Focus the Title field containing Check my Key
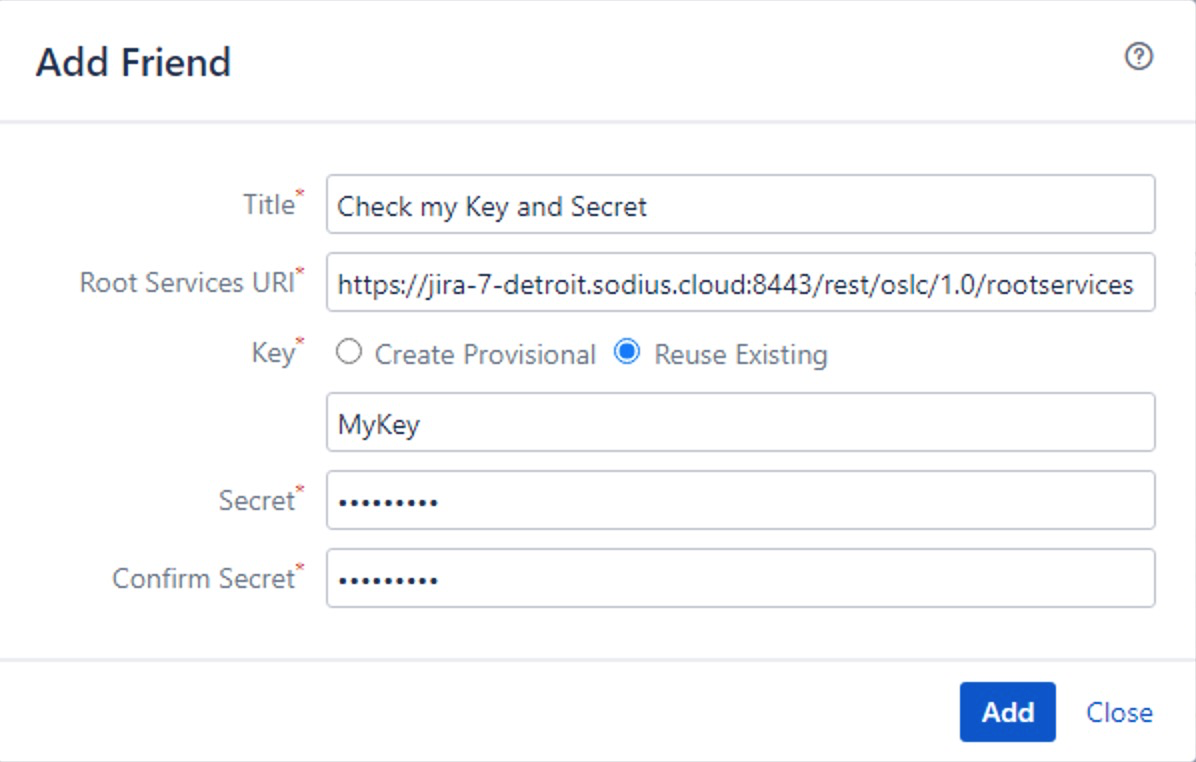Image resolution: width=1196 pixels, height=762 pixels. [741, 204]
